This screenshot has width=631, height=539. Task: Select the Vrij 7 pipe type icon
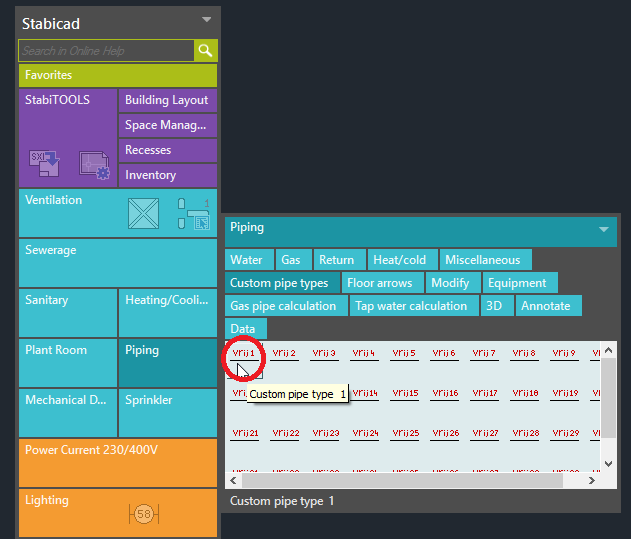484,354
